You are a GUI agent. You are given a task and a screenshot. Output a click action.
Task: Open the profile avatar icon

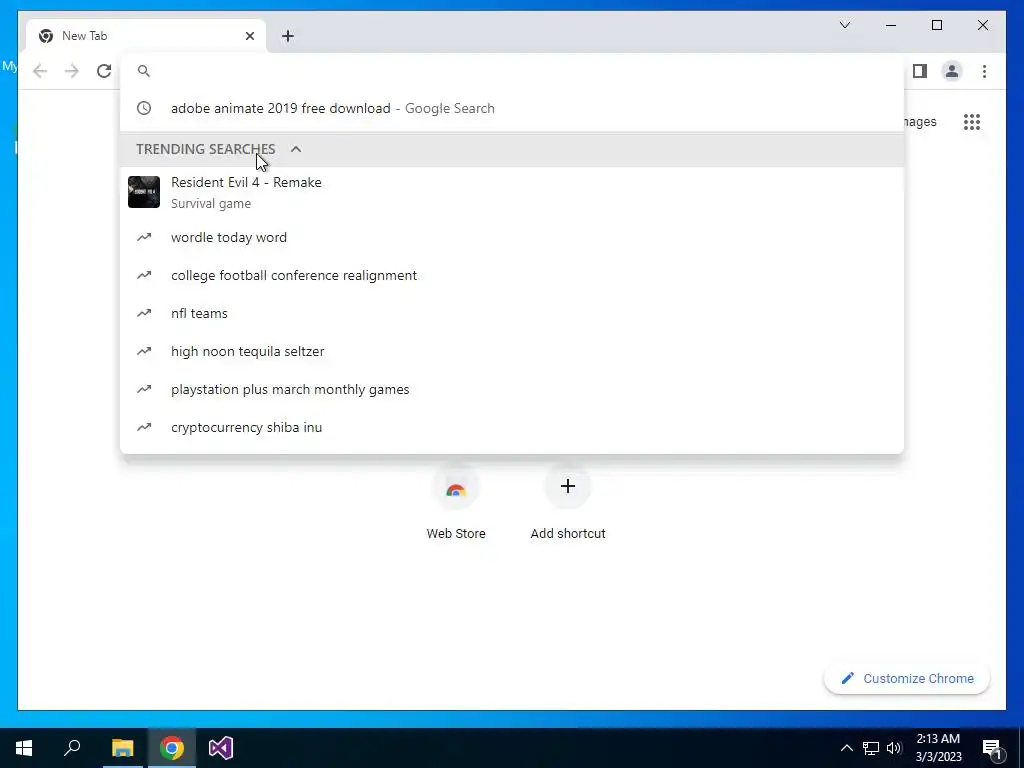click(952, 71)
